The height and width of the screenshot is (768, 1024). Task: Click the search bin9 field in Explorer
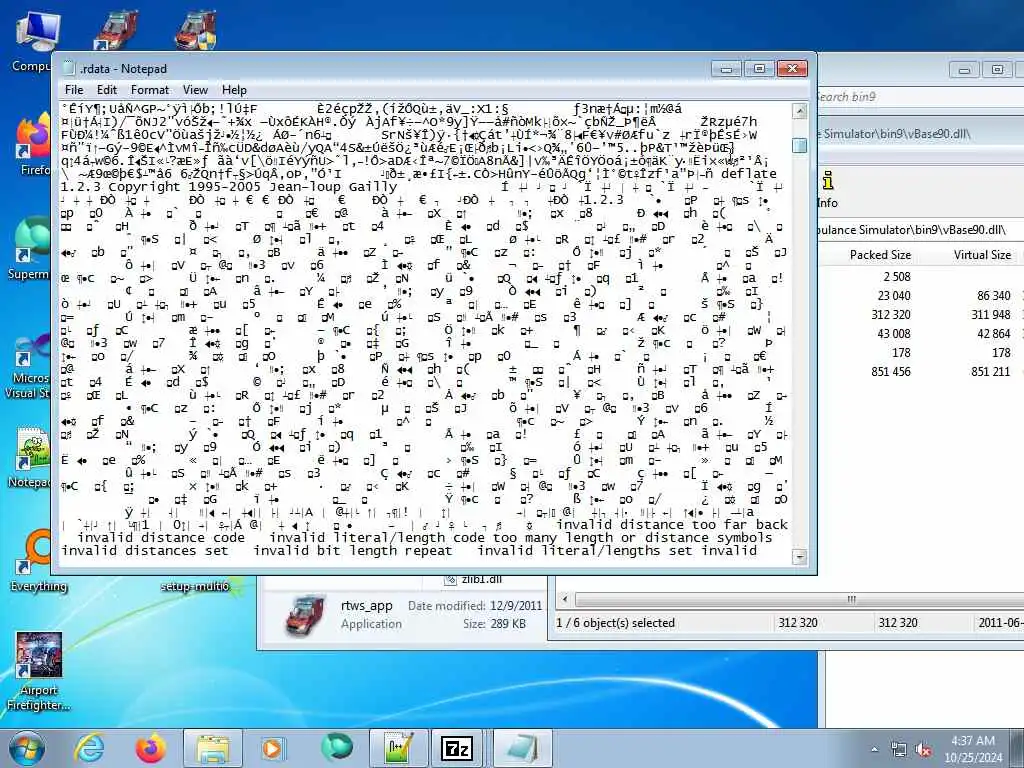pyautogui.click(x=920, y=97)
